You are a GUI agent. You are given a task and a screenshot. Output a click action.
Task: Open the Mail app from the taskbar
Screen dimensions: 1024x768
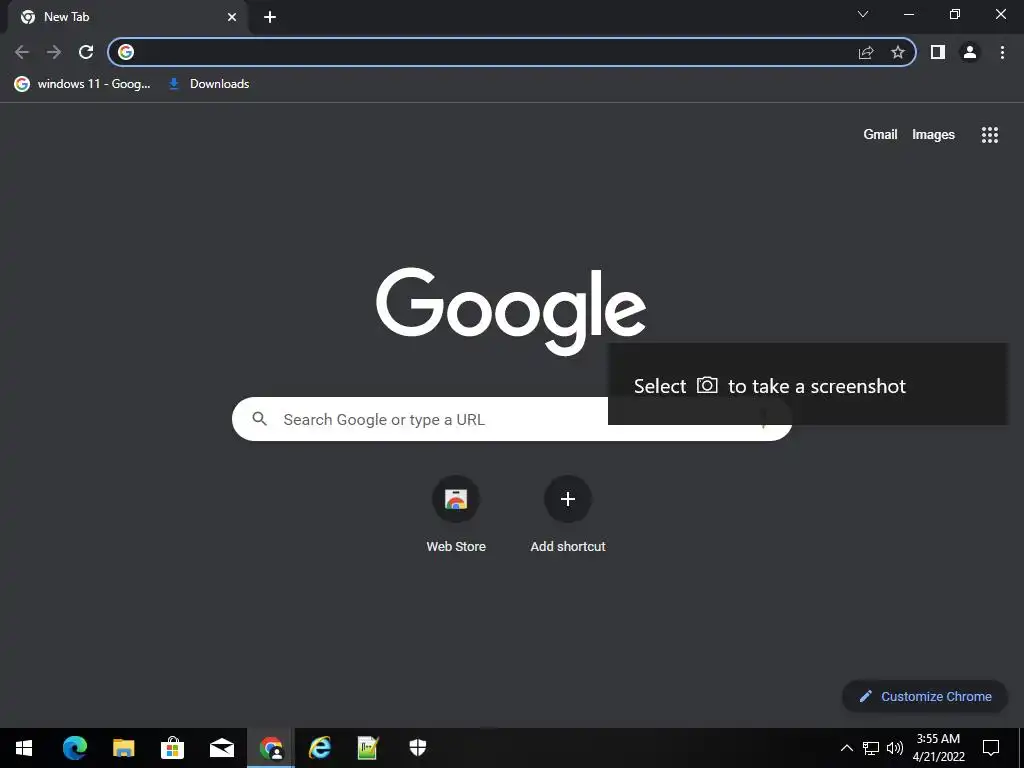point(221,748)
